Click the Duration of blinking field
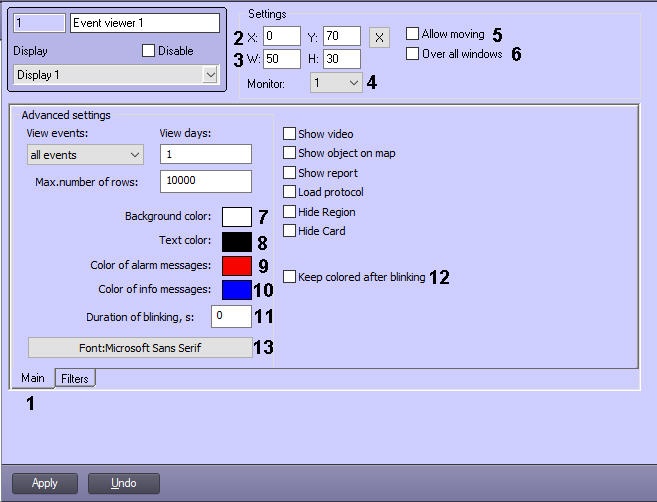Screen dimensions: 657x502 (231, 316)
